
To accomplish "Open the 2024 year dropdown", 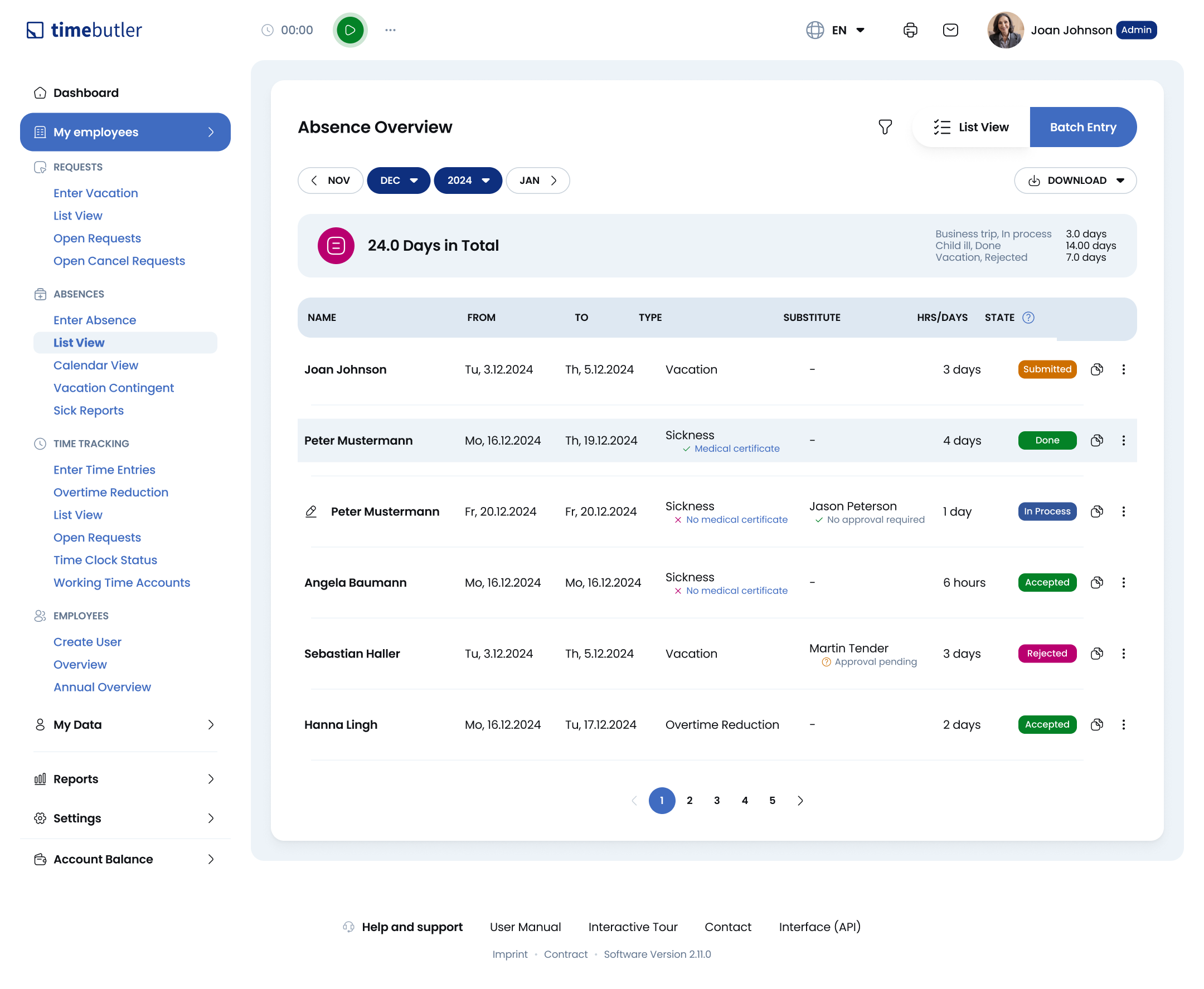I will point(468,181).
